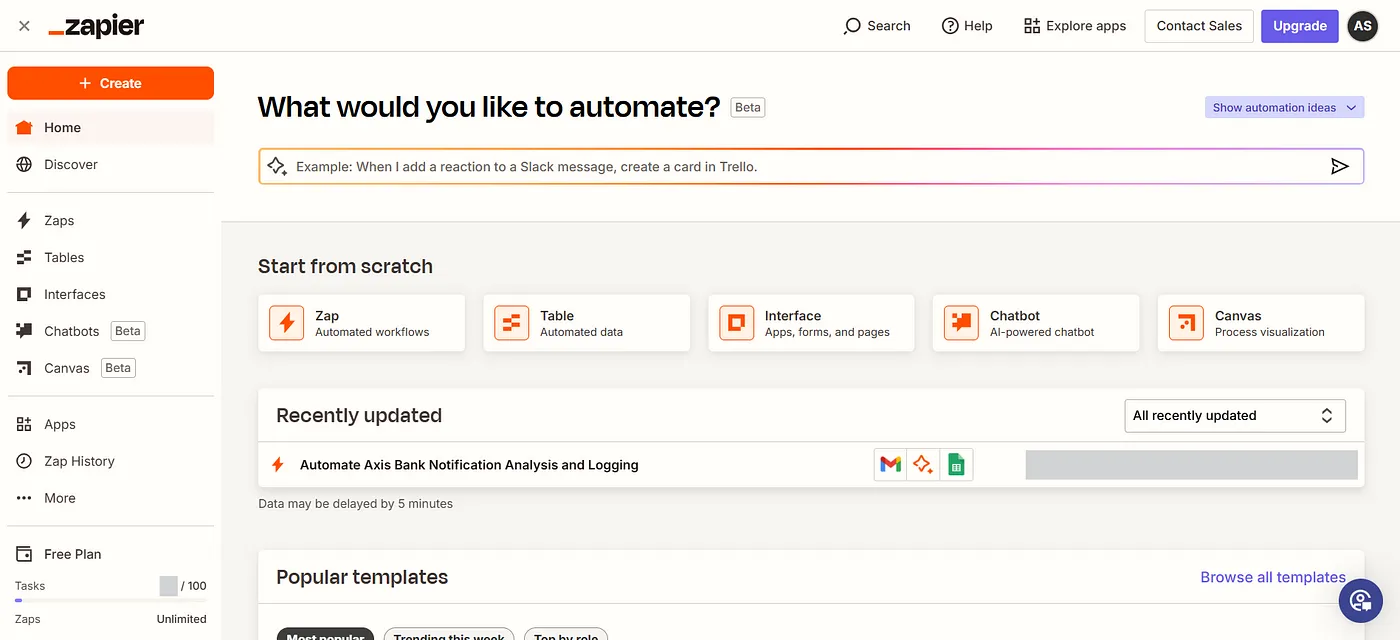Click the 'Data may be delayed by 5 minutes' note
This screenshot has width=1400, height=640.
[x=355, y=504]
